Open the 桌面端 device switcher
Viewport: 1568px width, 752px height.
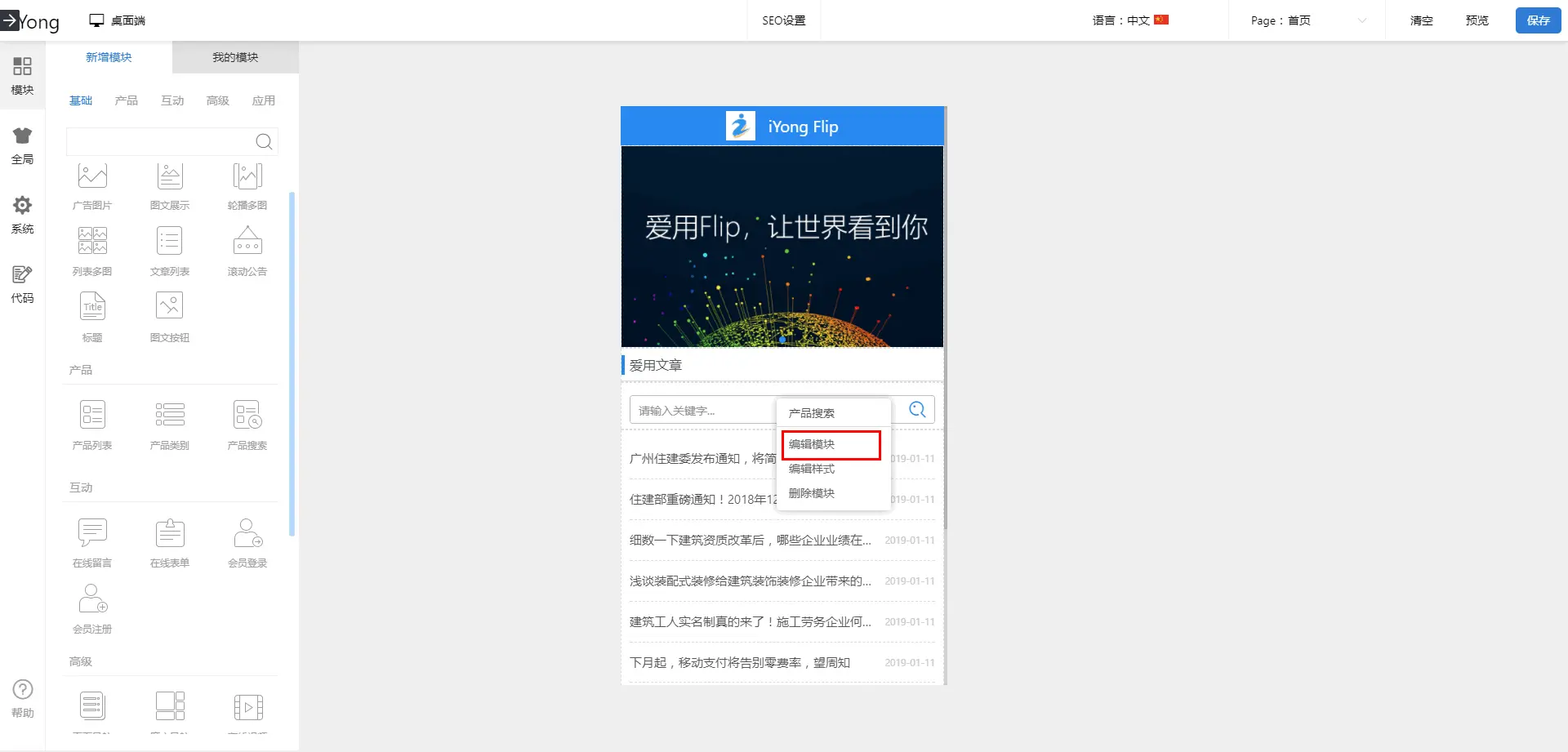(118, 20)
